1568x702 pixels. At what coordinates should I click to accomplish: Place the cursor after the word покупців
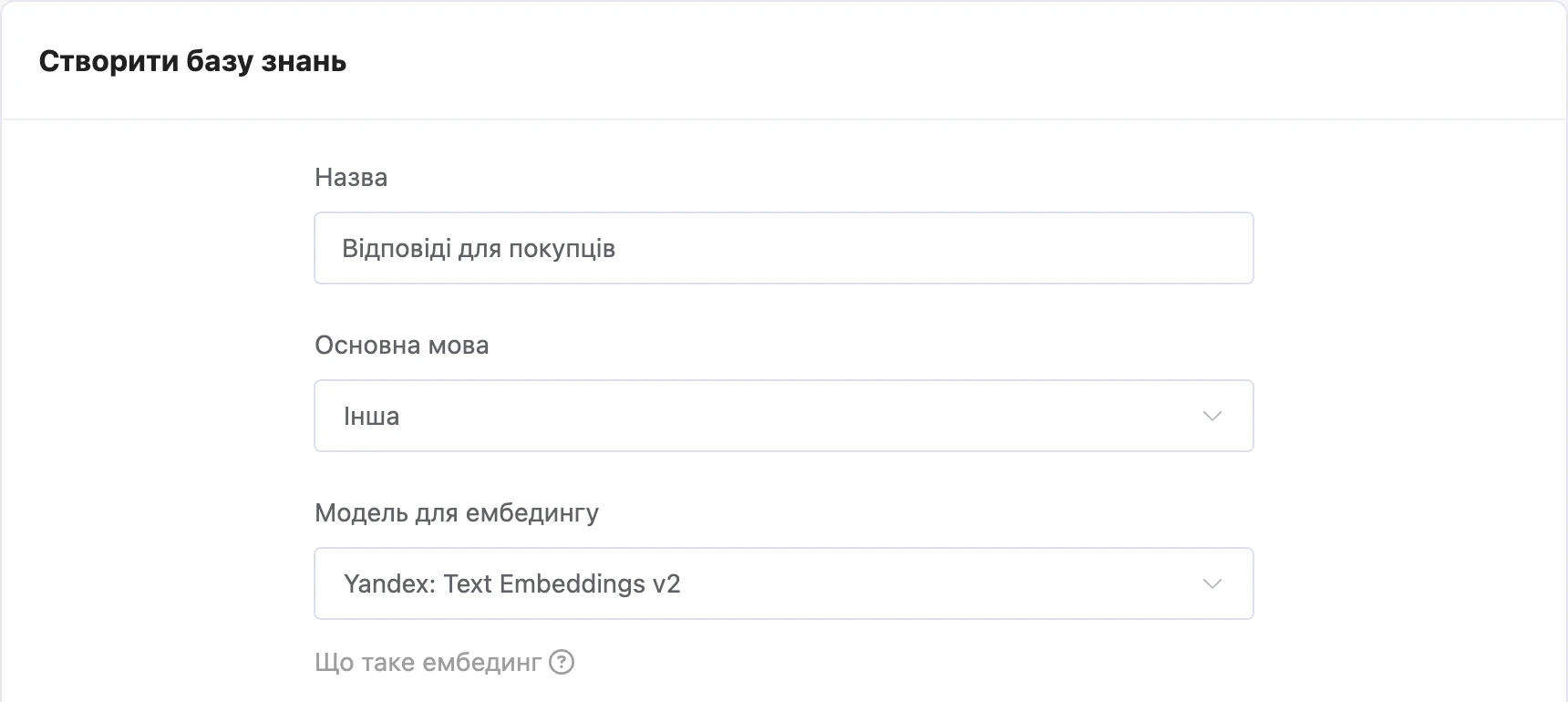coord(618,249)
